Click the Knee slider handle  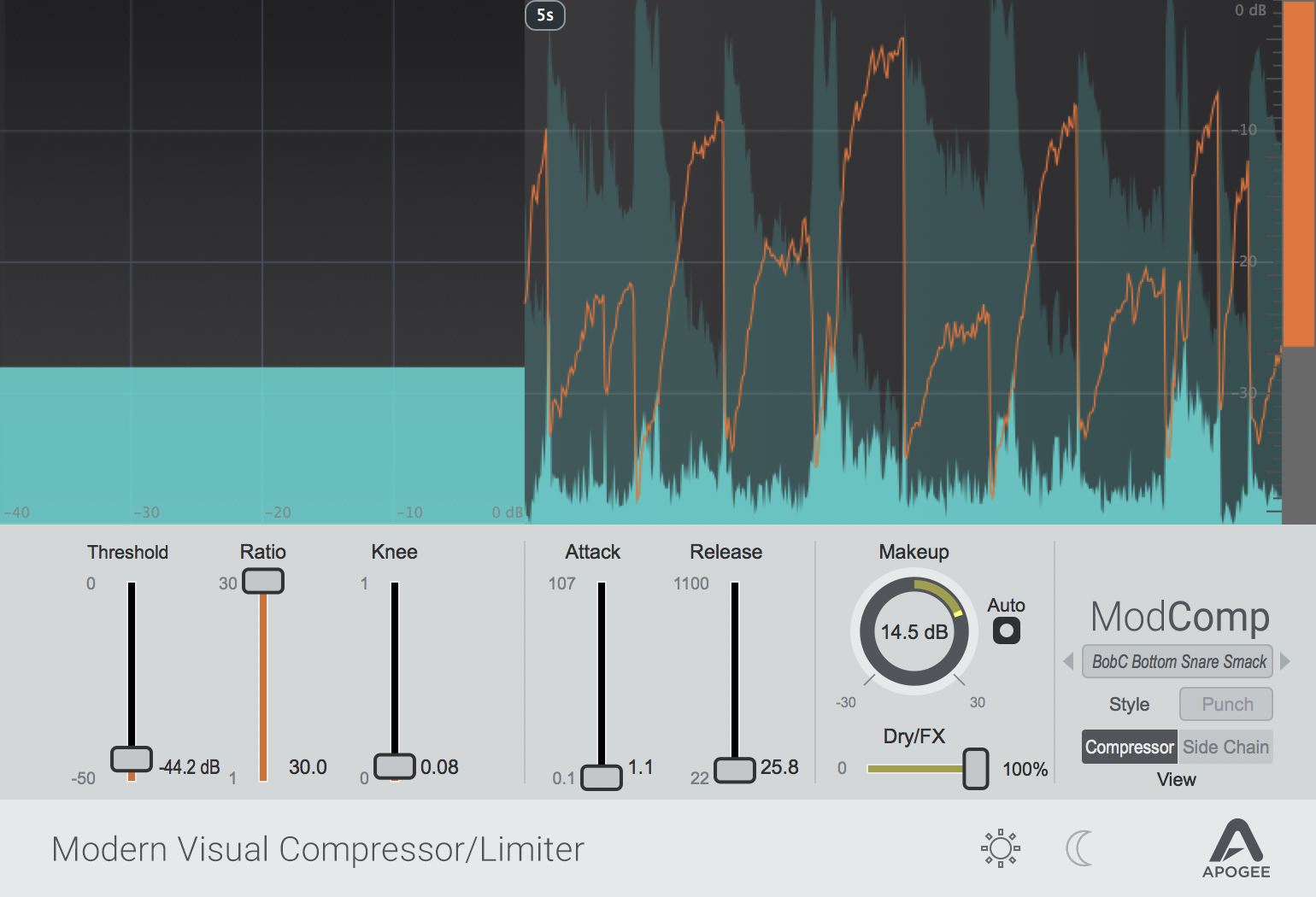pyautogui.click(x=395, y=767)
